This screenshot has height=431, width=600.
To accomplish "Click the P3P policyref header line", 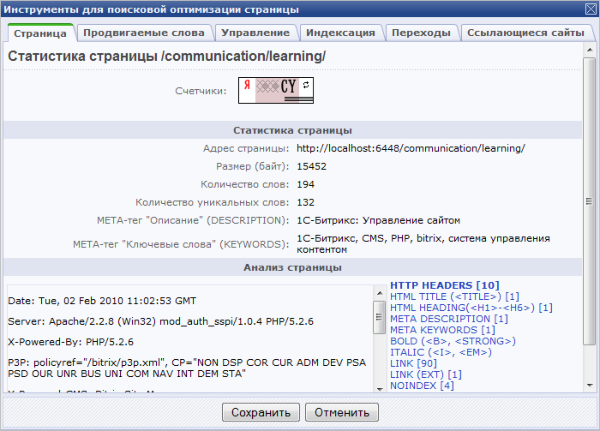I will tap(187, 368).
